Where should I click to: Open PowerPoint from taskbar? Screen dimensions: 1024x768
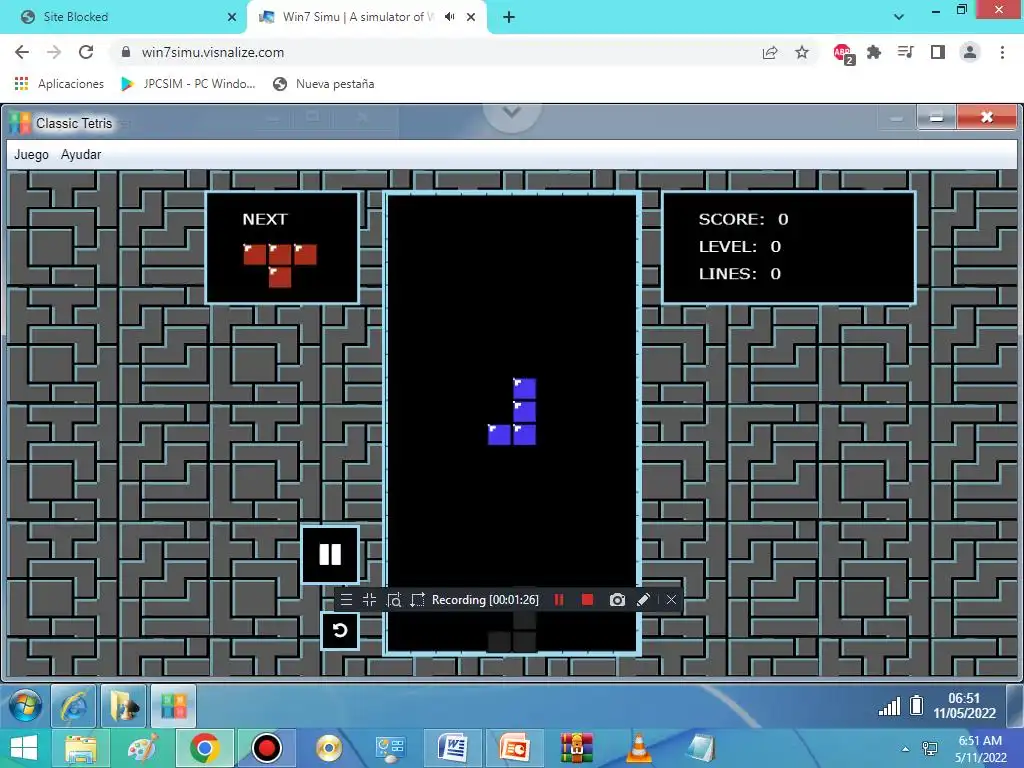pyautogui.click(x=514, y=748)
